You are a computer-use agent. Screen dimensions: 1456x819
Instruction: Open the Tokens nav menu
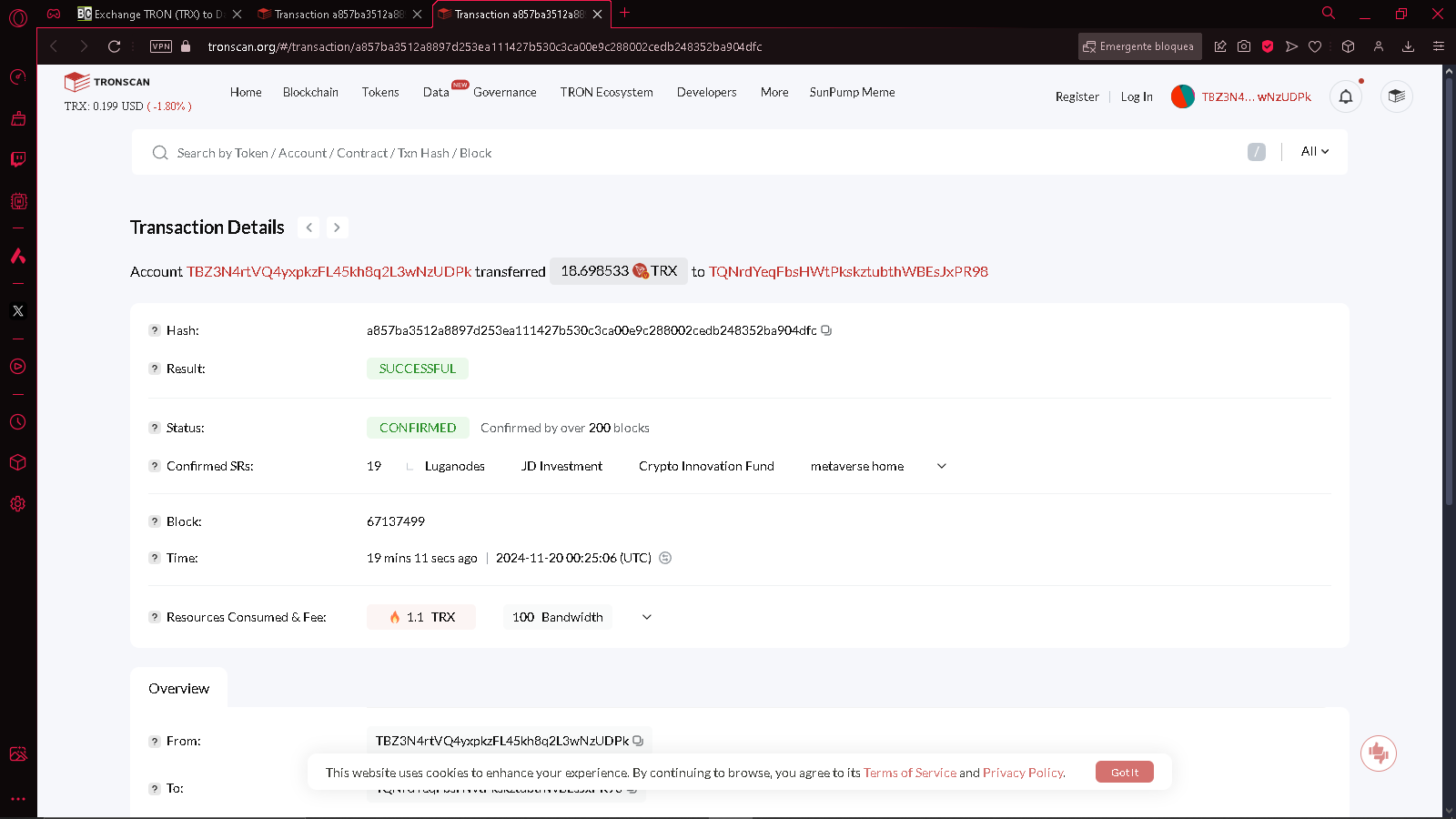380,92
